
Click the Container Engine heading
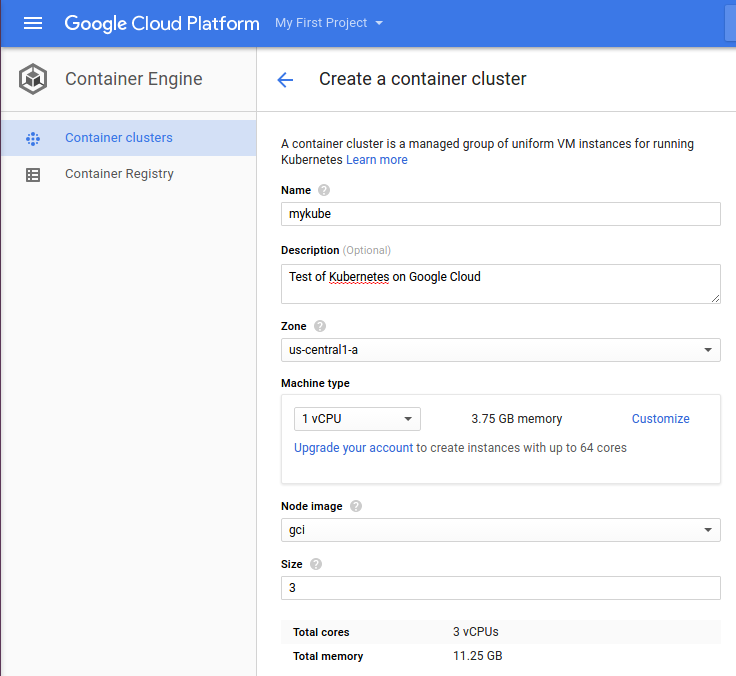[134, 79]
